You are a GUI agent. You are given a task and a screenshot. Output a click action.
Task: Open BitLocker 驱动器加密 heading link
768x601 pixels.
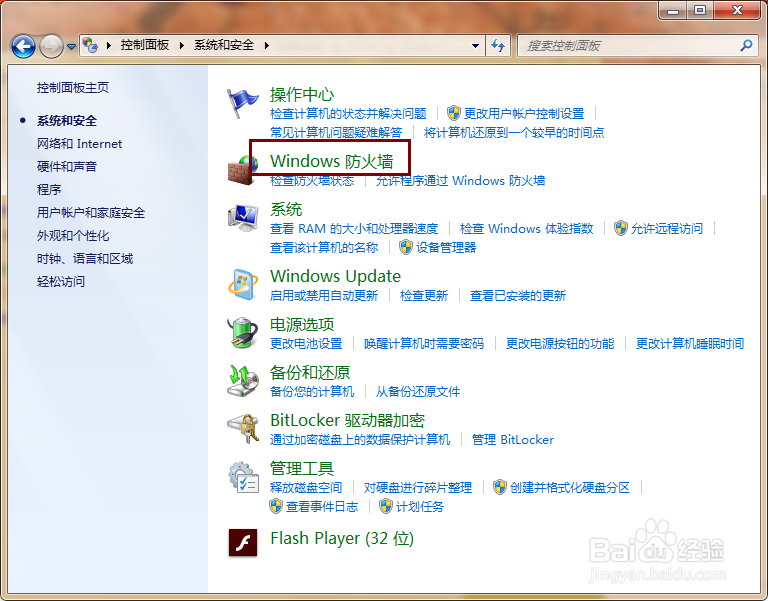pyautogui.click(x=347, y=420)
